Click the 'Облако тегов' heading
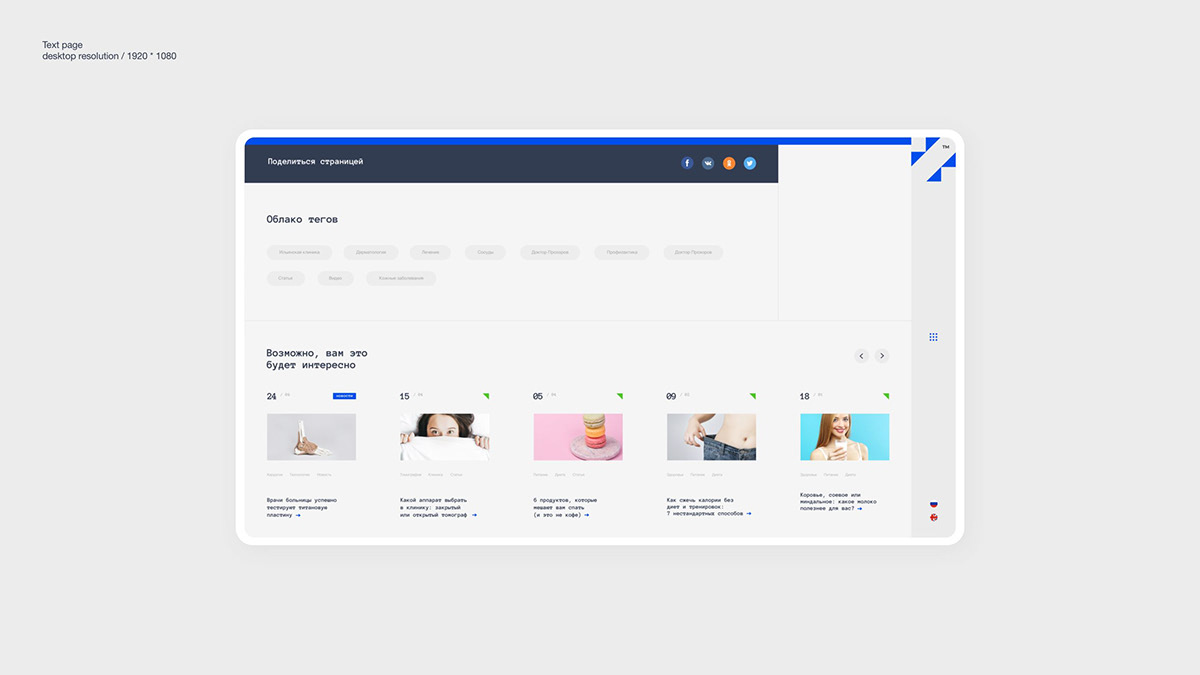Image resolution: width=1200 pixels, height=675 pixels. pyautogui.click(x=302, y=219)
